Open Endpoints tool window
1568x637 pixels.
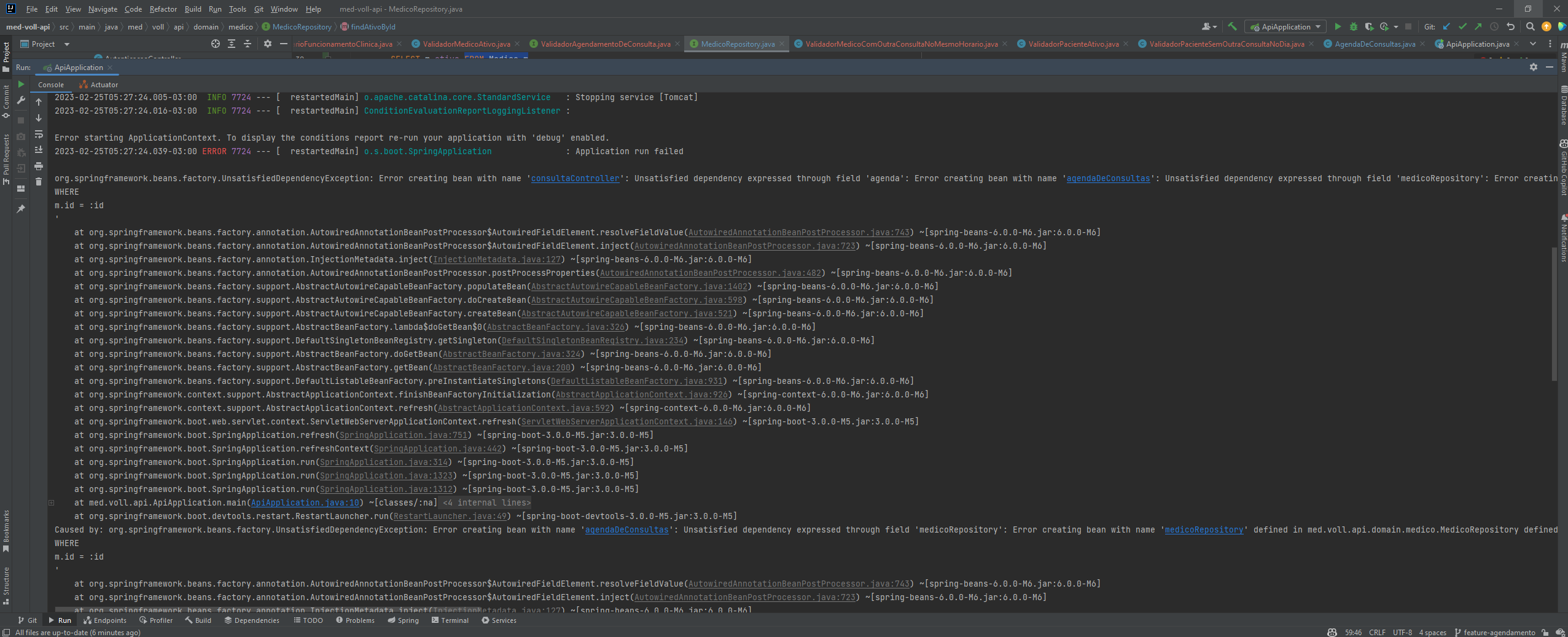tap(105, 620)
